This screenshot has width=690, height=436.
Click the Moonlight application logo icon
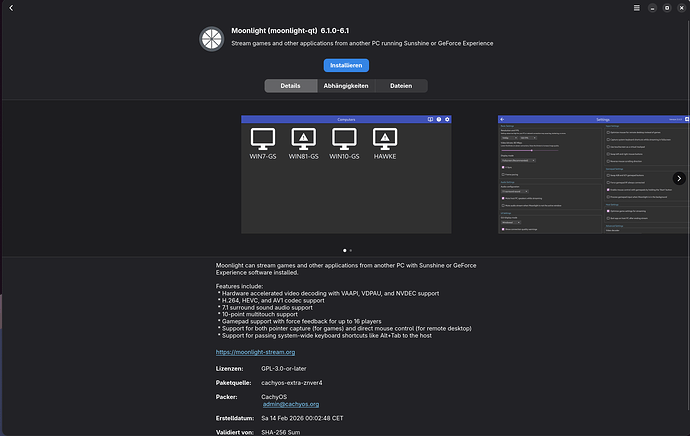tap(212, 39)
